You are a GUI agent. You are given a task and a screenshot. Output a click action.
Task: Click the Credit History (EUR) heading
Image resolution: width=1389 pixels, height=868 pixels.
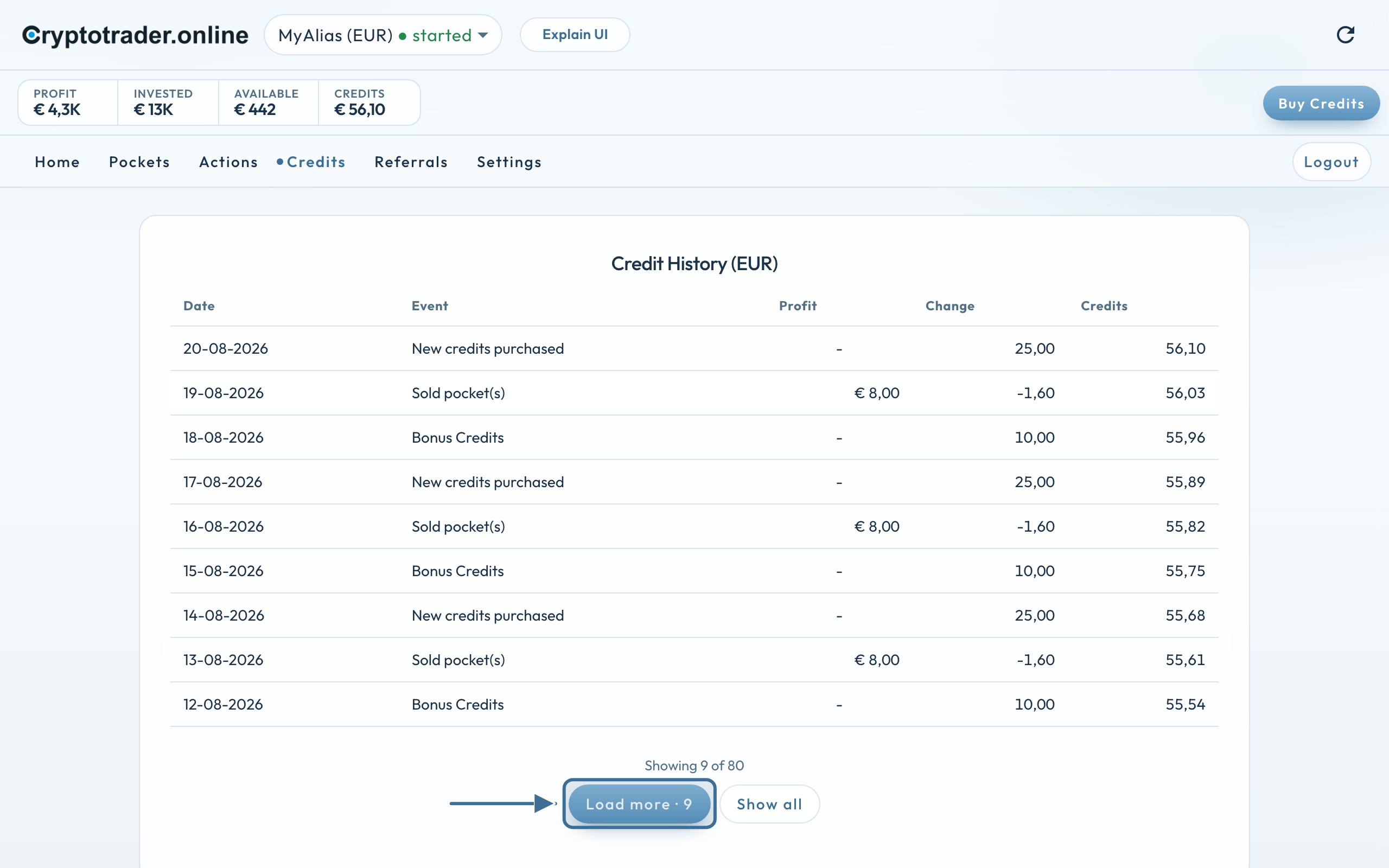point(694,264)
